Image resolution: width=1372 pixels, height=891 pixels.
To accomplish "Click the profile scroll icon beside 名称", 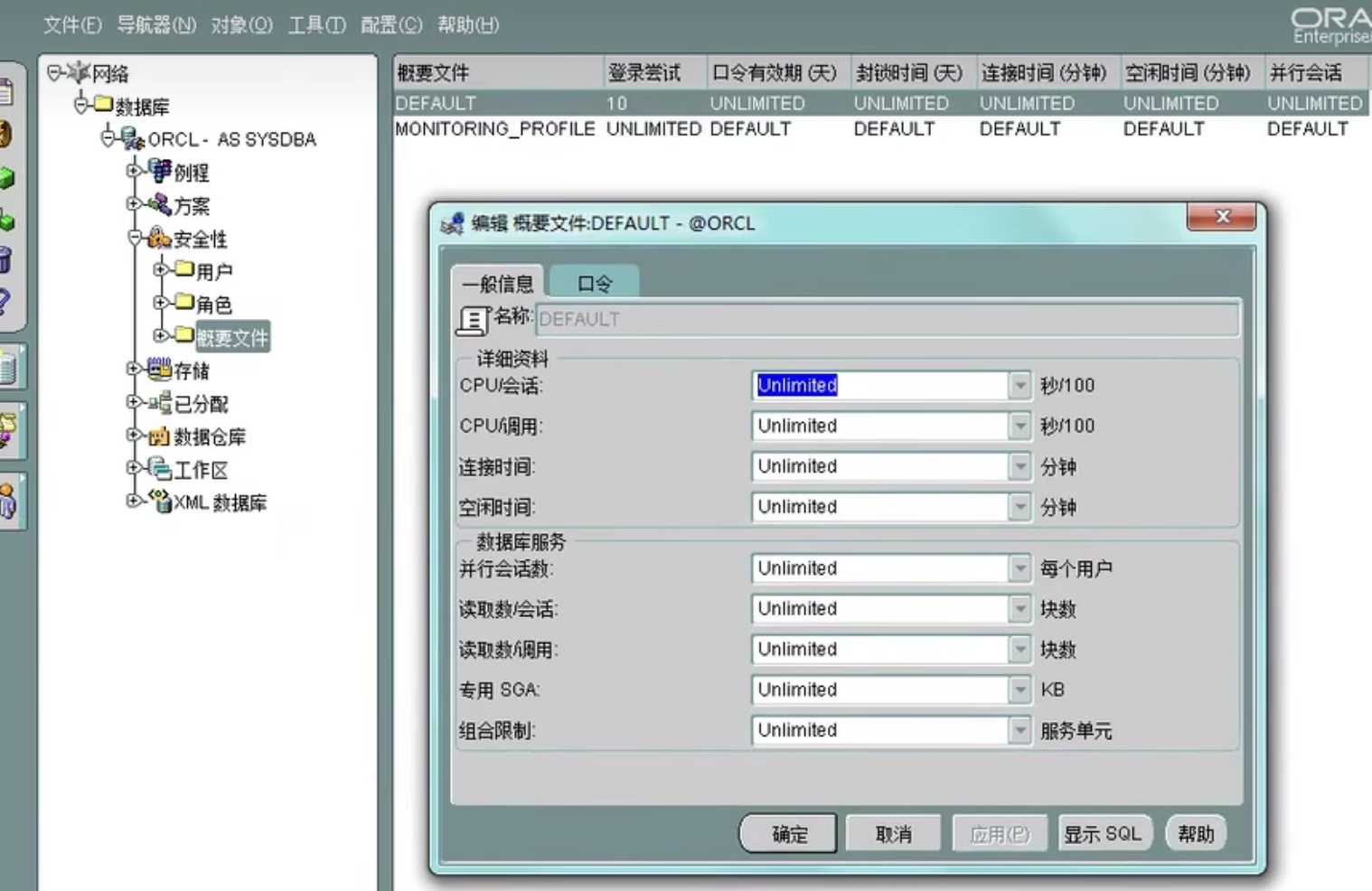I will point(473,319).
